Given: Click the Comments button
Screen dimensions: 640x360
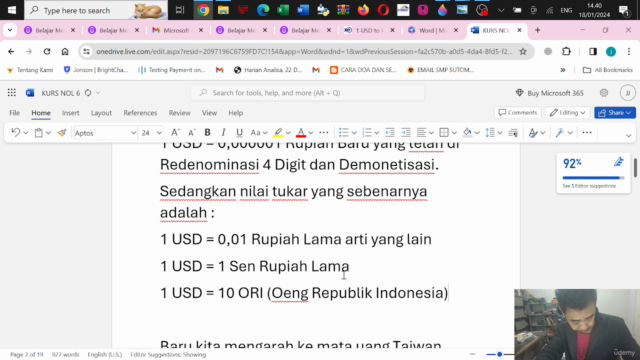Looking at the screenshot, I should click(518, 113).
